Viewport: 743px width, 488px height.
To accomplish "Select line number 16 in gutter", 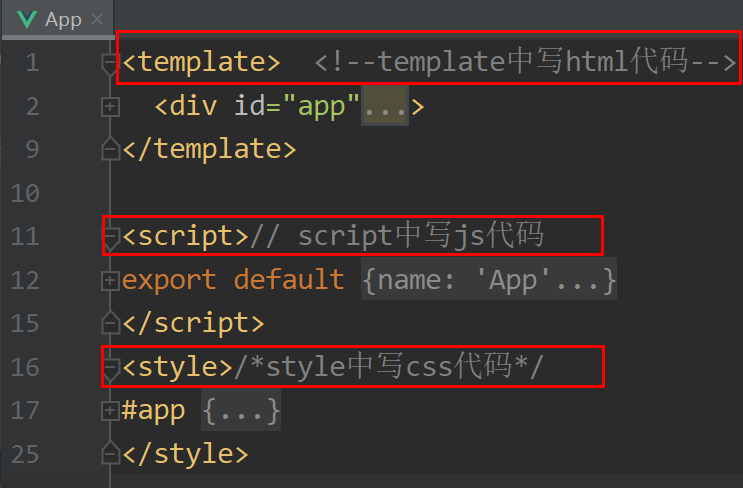I will [x=25, y=368].
